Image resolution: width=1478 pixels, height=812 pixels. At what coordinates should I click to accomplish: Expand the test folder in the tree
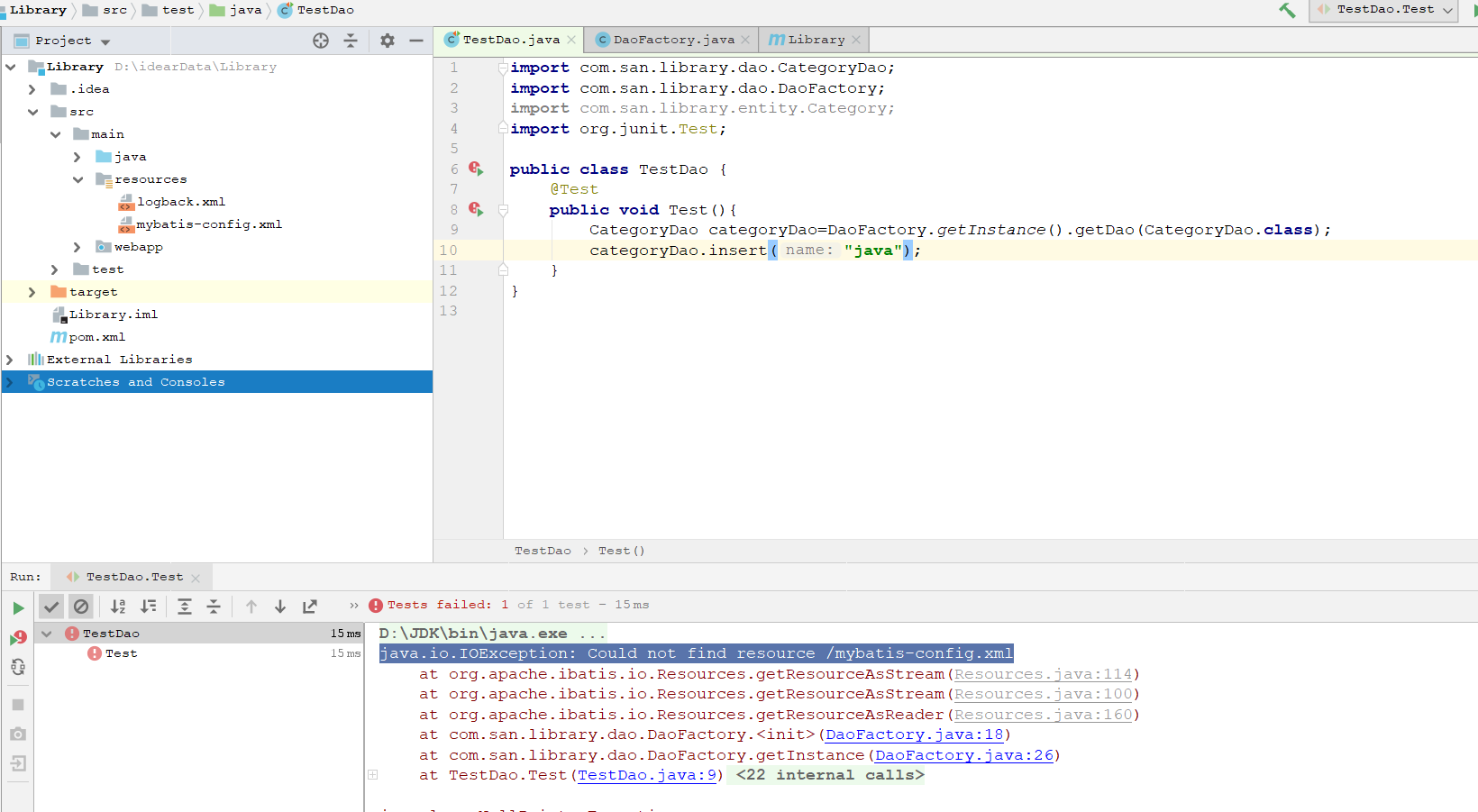[x=55, y=269]
